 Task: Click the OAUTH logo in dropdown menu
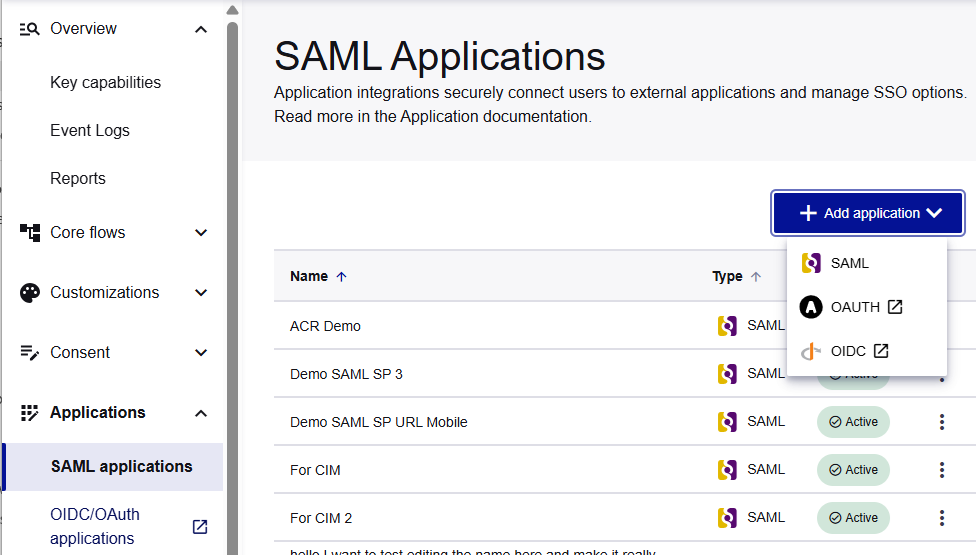click(x=811, y=307)
